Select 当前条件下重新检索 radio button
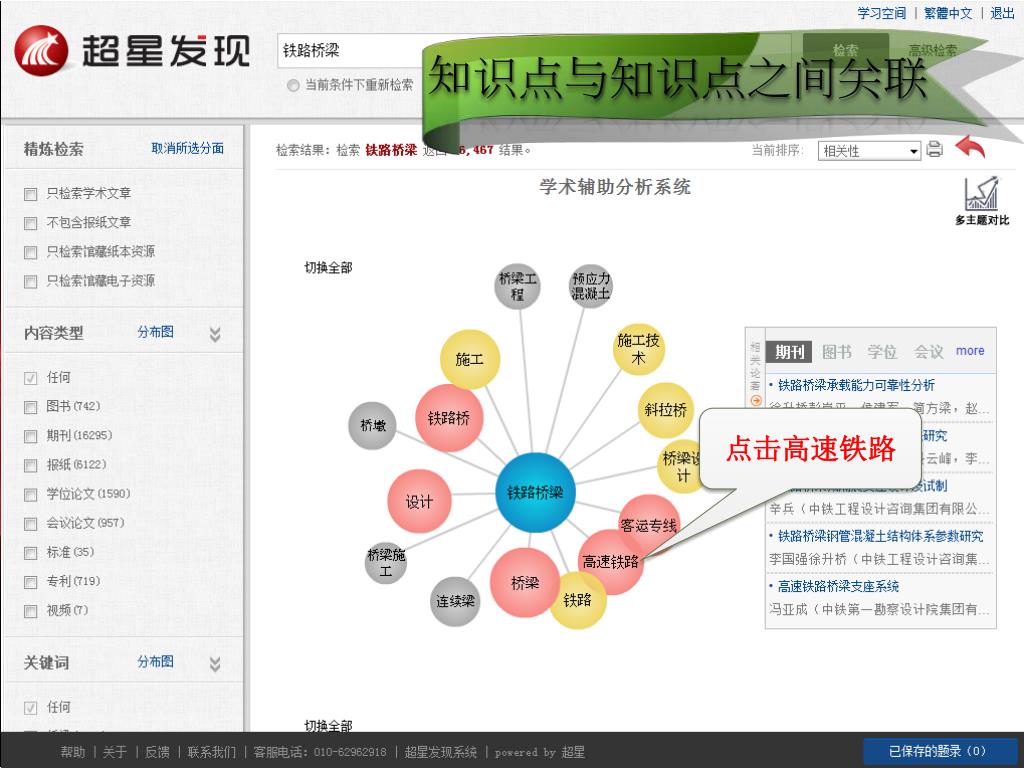The image size is (1024, 768). (x=293, y=85)
